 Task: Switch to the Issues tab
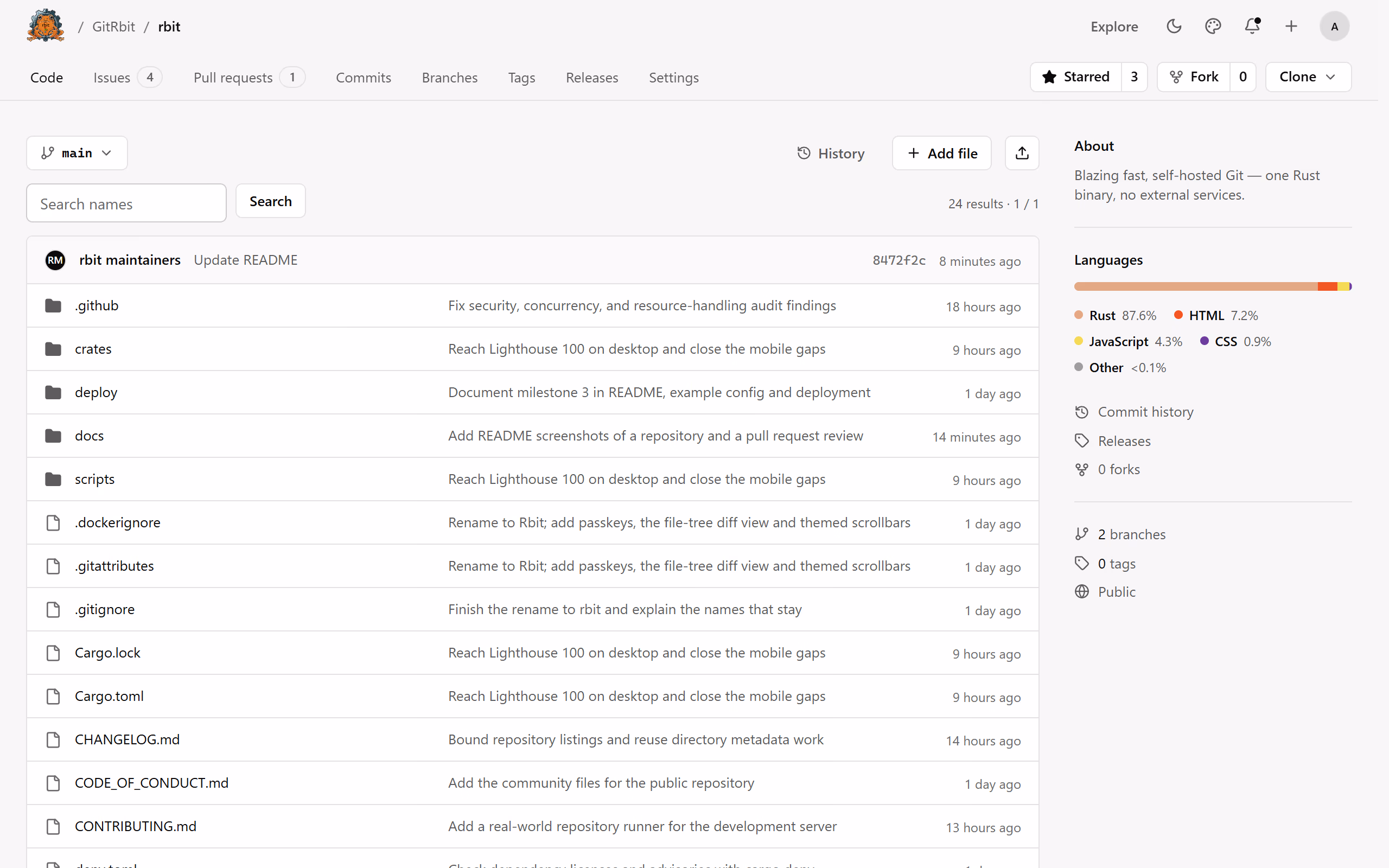tap(128, 78)
